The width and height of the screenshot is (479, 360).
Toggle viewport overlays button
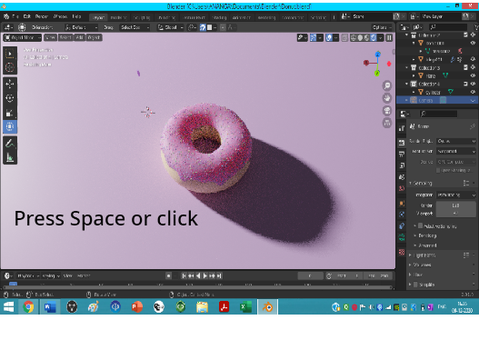[329, 38]
